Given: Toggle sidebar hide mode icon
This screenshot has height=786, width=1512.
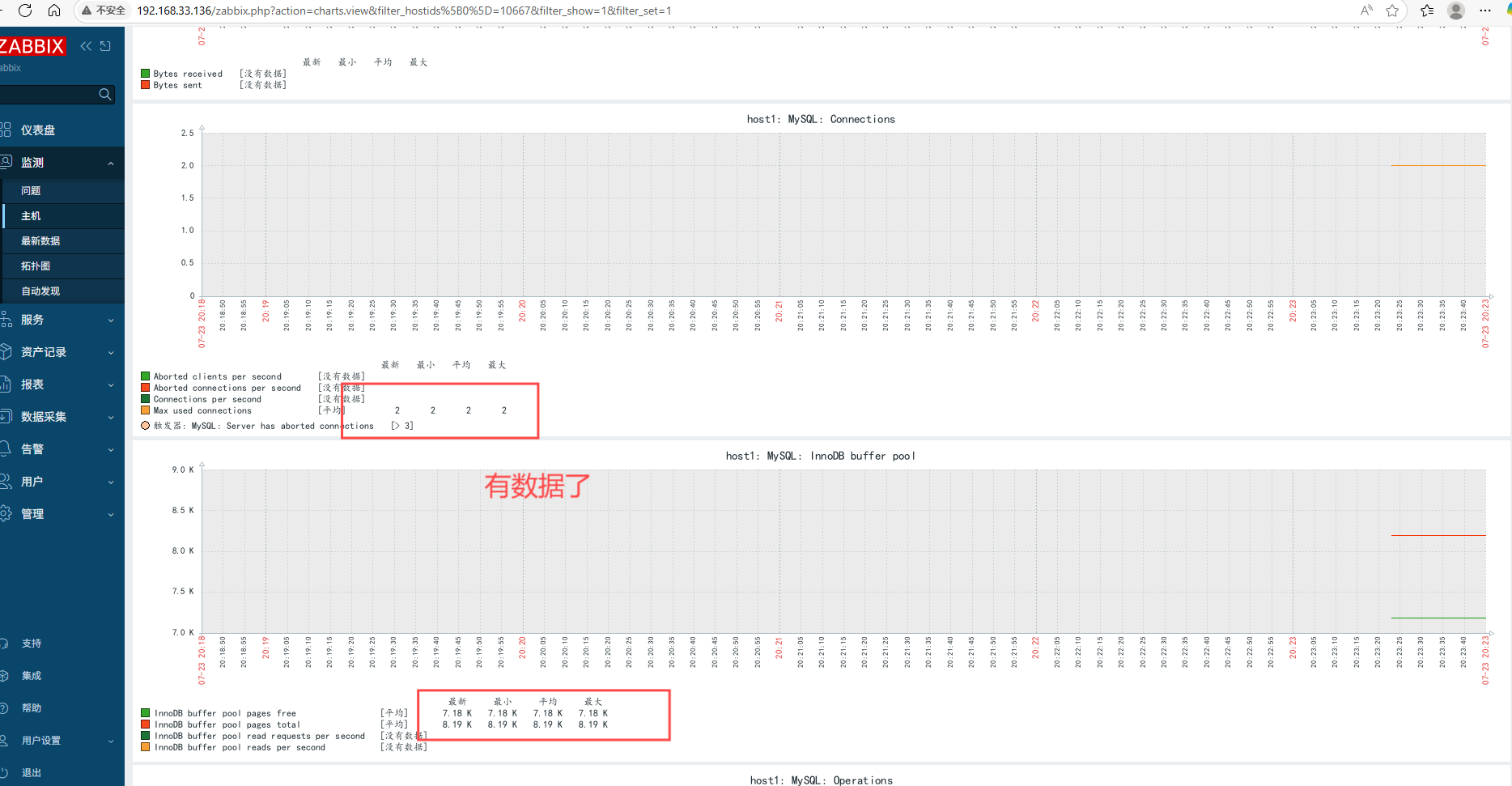Looking at the screenshot, I should (105, 46).
